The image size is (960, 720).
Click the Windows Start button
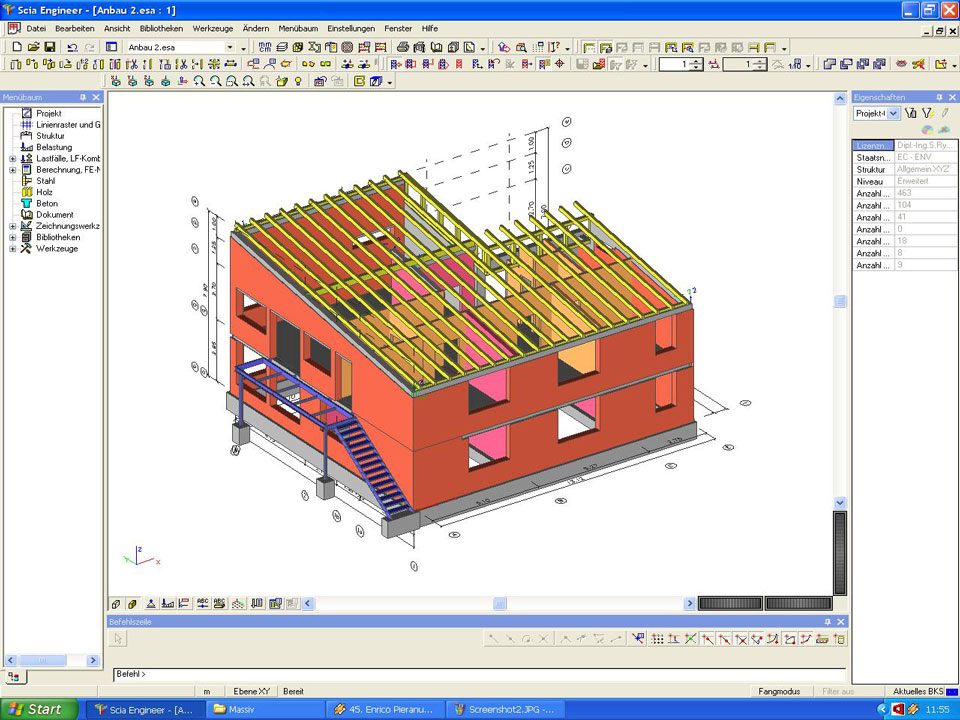(38, 709)
